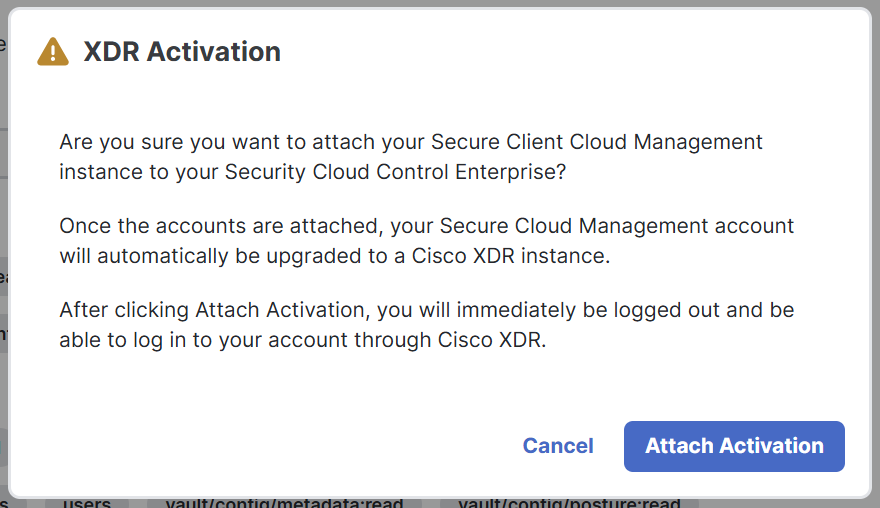Click the background 'users' tag below dialog
This screenshot has height=508, width=880.
point(86,502)
